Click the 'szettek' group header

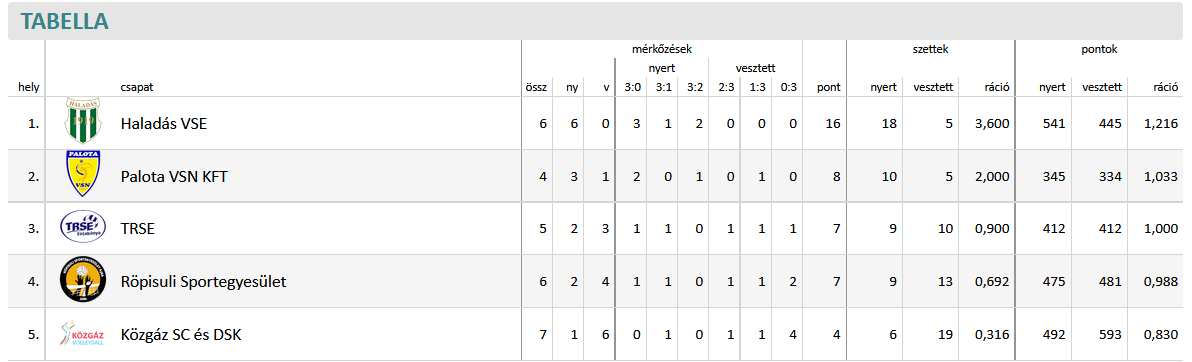tap(930, 49)
